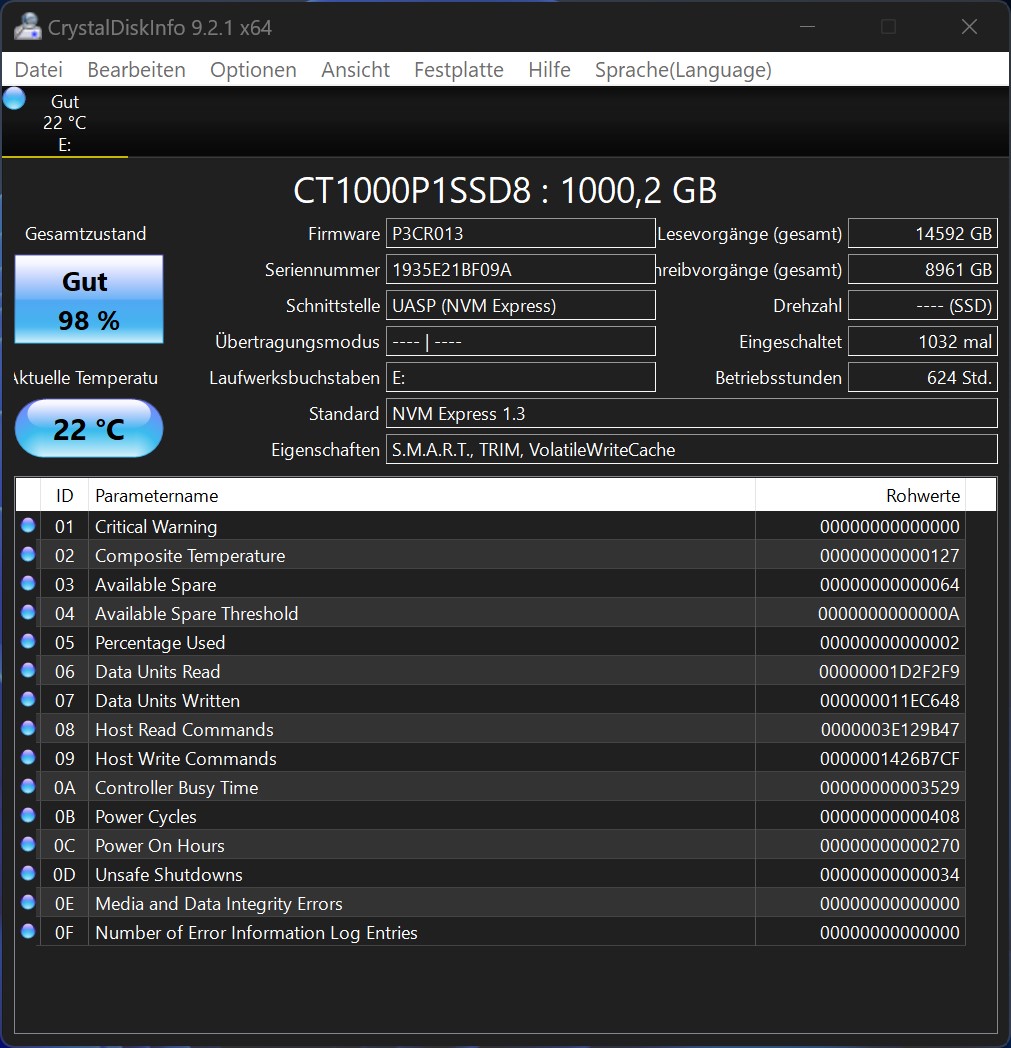Open the Ansicht menu
The width and height of the screenshot is (1011, 1048).
pyautogui.click(x=355, y=70)
